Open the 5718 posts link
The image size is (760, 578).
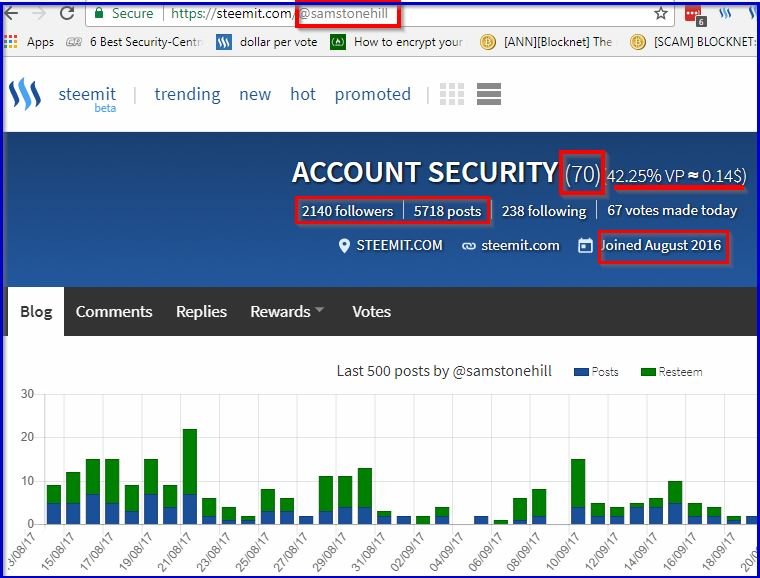[x=447, y=211]
